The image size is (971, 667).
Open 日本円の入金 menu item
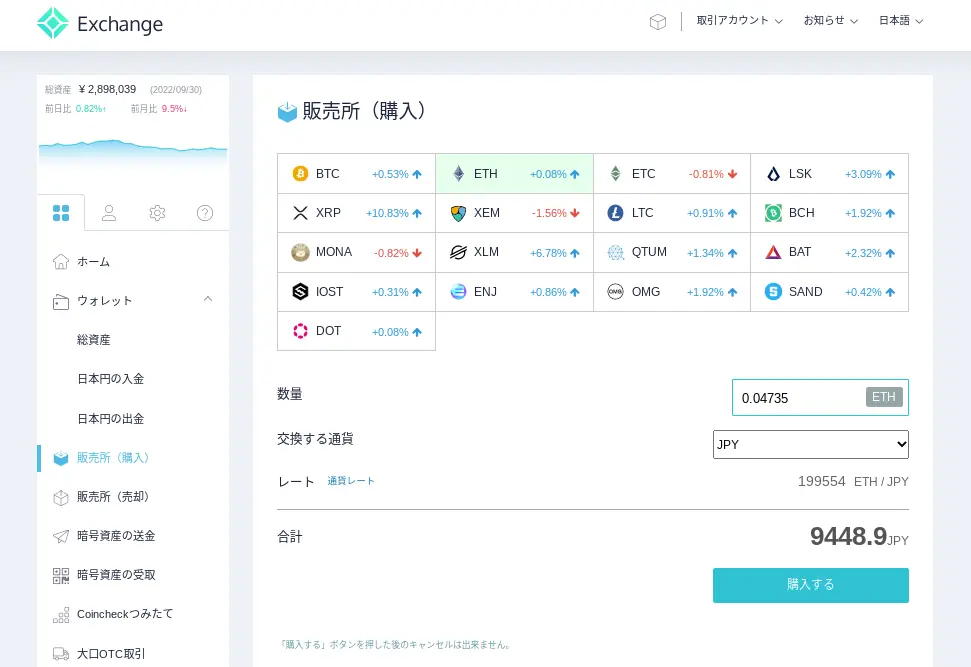(110, 379)
